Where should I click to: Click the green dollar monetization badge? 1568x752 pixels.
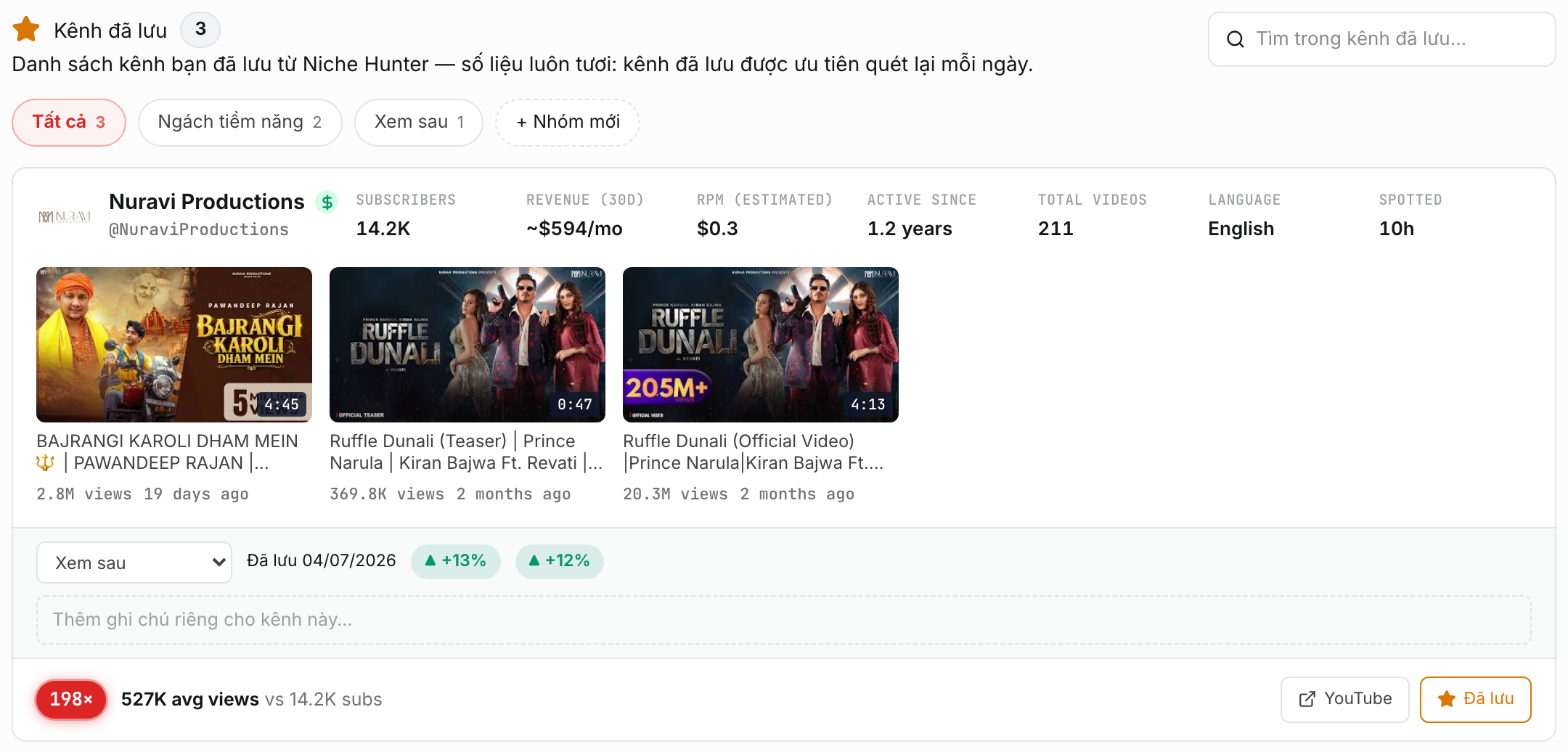(327, 202)
